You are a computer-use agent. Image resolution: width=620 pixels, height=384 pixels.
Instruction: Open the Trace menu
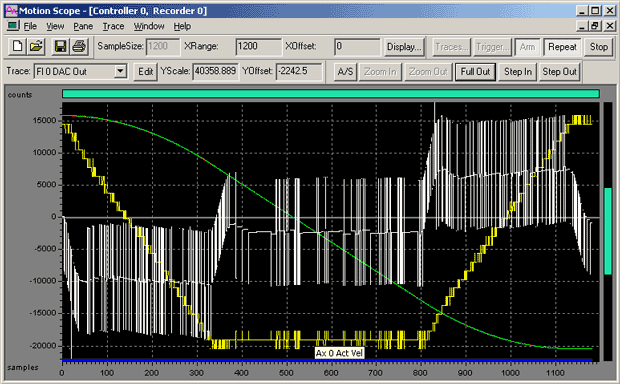pyautogui.click(x=113, y=26)
